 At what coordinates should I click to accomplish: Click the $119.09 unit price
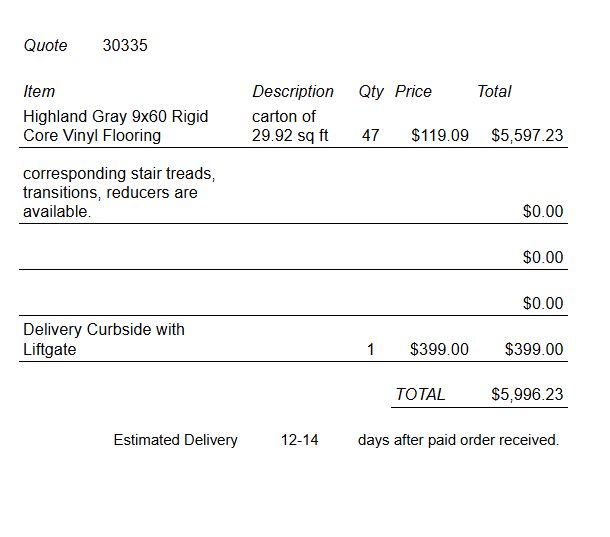click(440, 135)
